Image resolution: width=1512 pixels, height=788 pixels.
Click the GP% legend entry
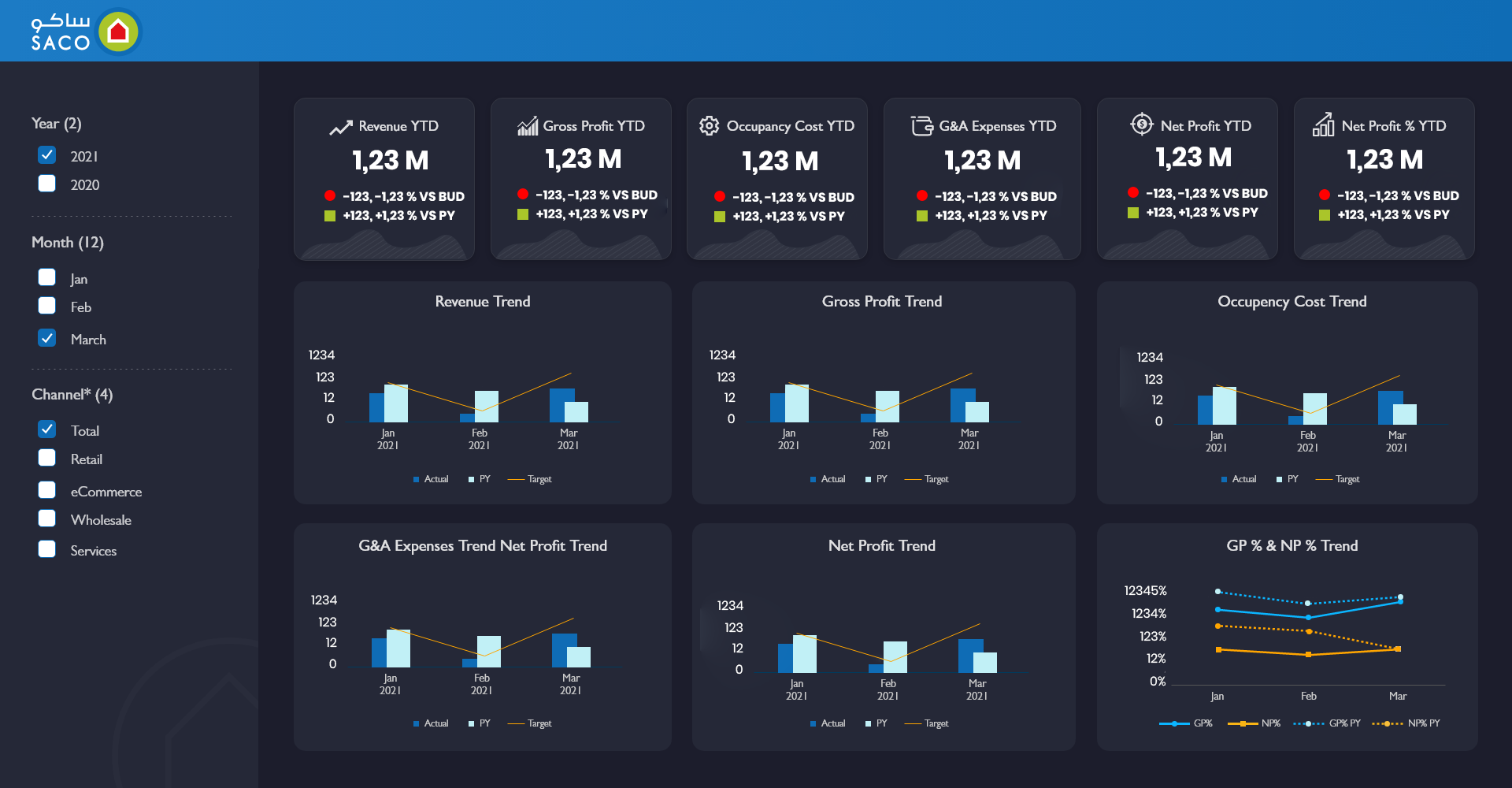pyautogui.click(x=1186, y=723)
